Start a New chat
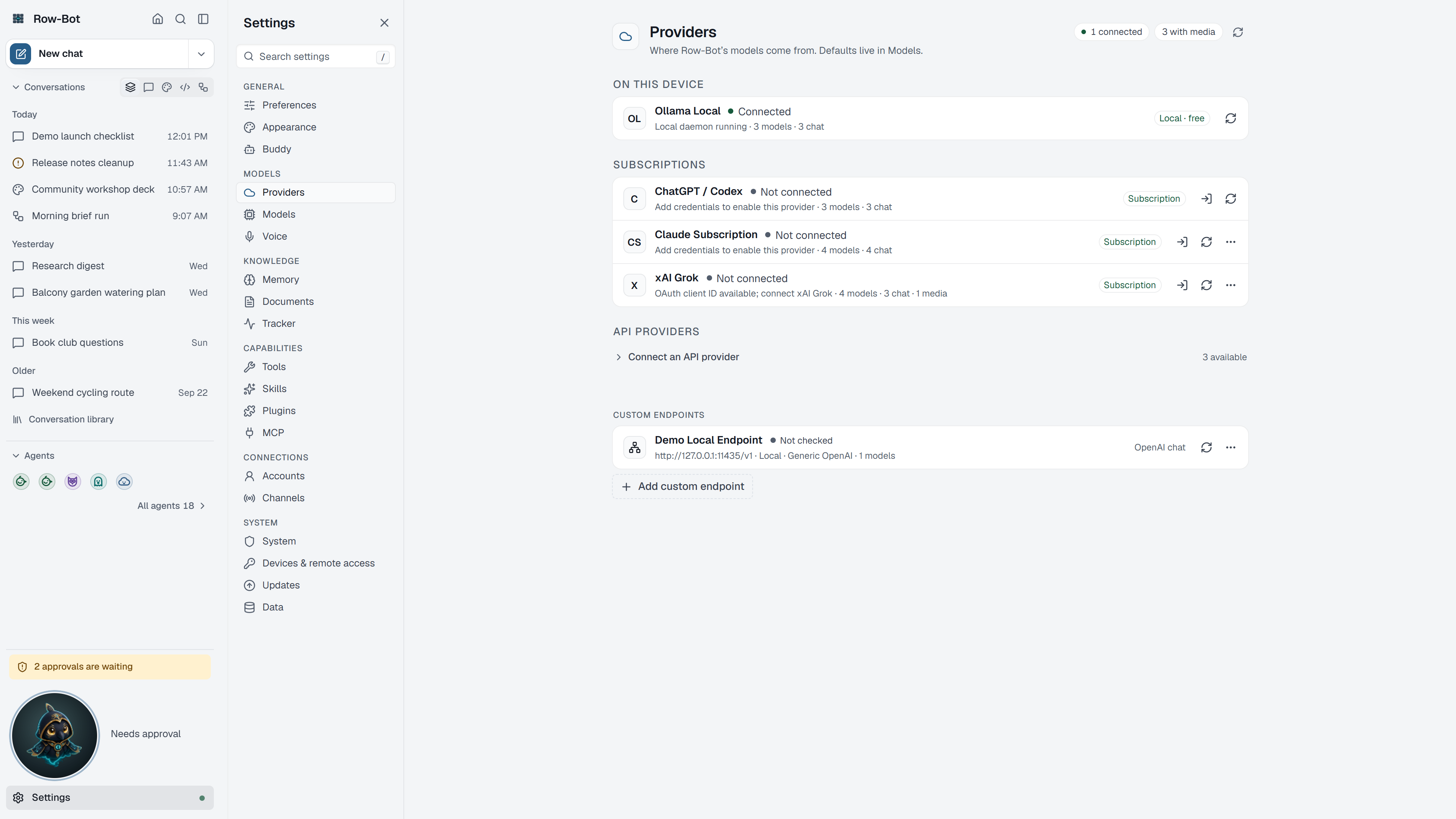The image size is (1456, 819). (x=97, y=54)
